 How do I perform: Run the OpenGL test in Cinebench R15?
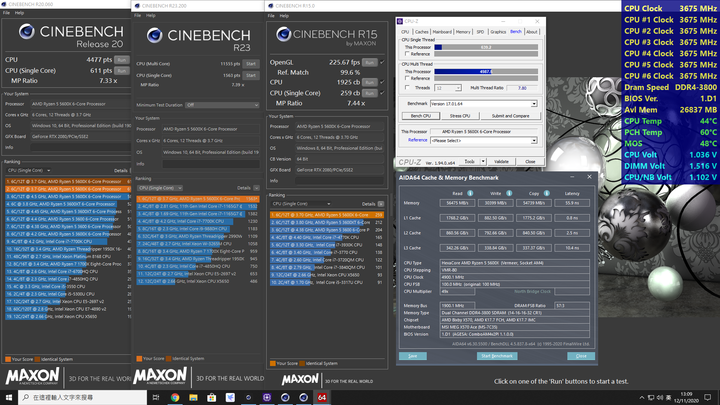click(x=370, y=62)
